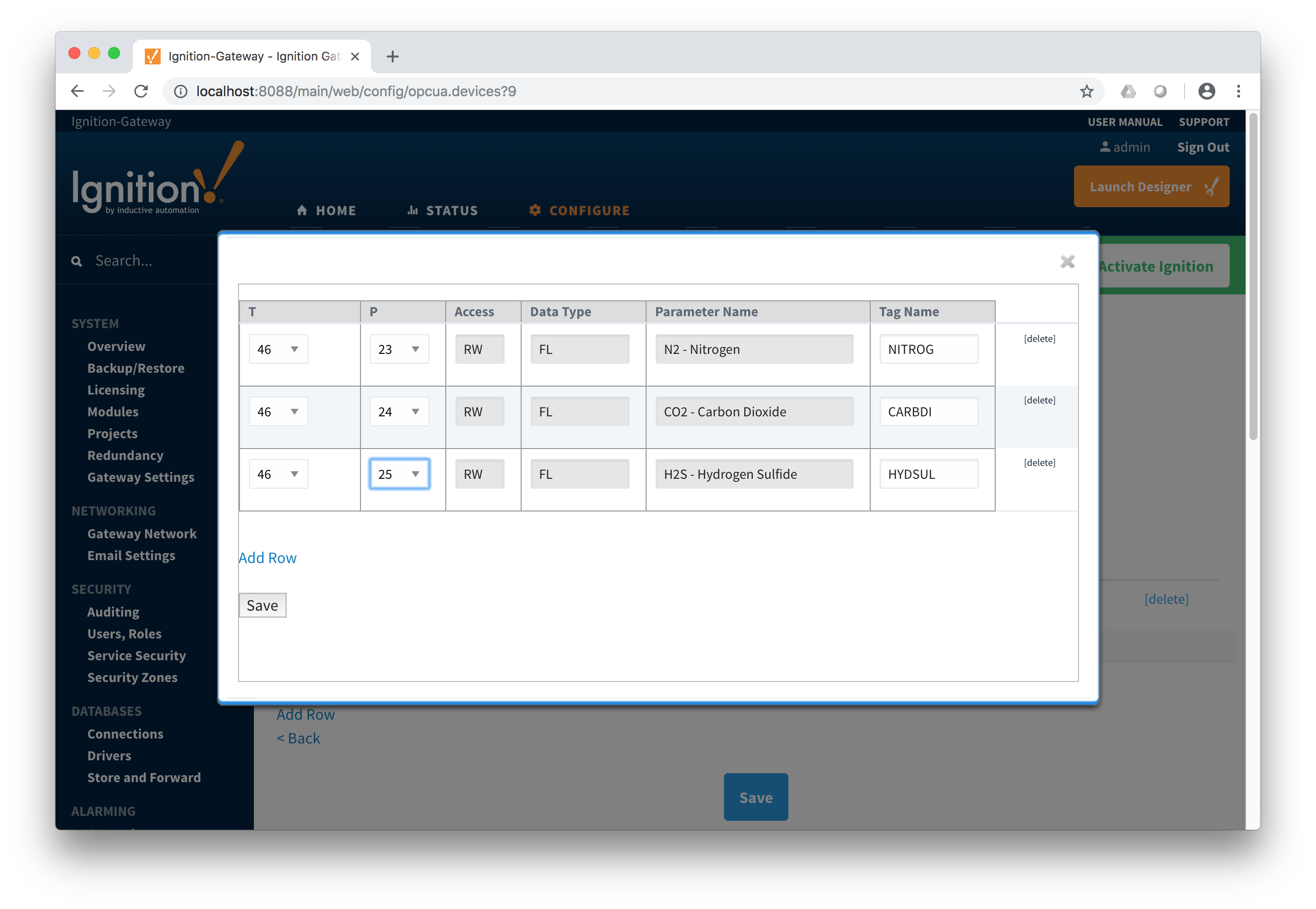Viewport: 1316px width, 909px height.
Task: Go to the STATUS tab
Action: [x=442, y=211]
